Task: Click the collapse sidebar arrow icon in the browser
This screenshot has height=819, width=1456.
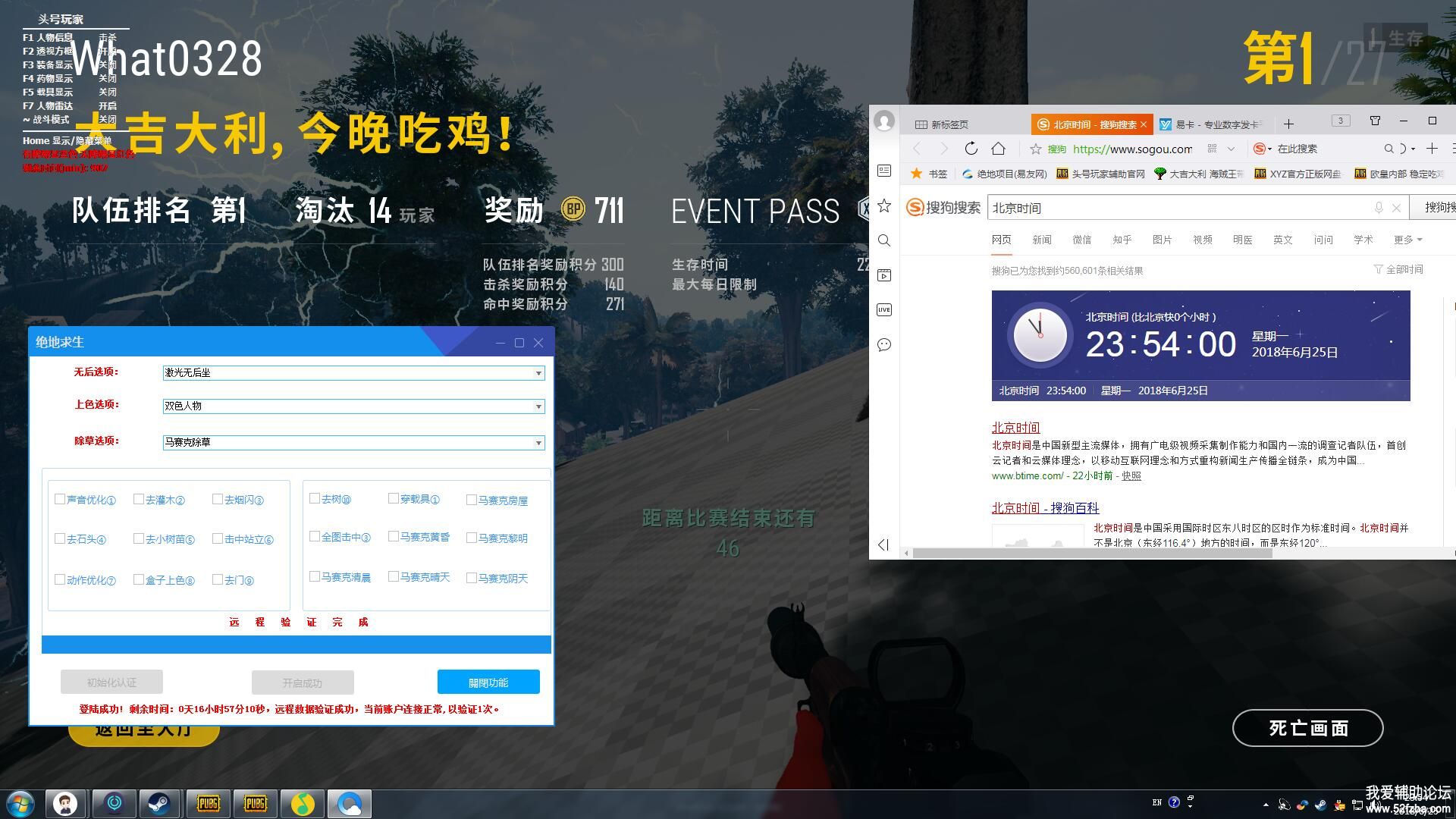Action: (883, 544)
